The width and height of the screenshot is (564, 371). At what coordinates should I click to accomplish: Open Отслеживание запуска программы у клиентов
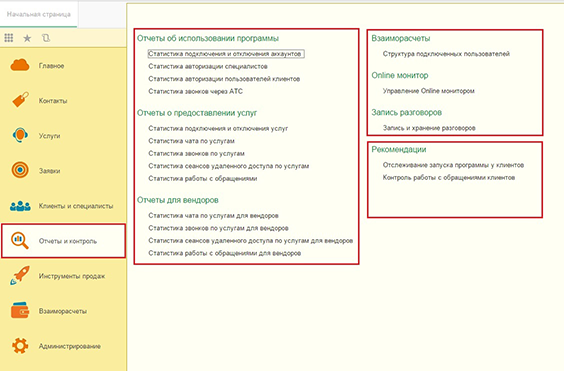point(453,165)
